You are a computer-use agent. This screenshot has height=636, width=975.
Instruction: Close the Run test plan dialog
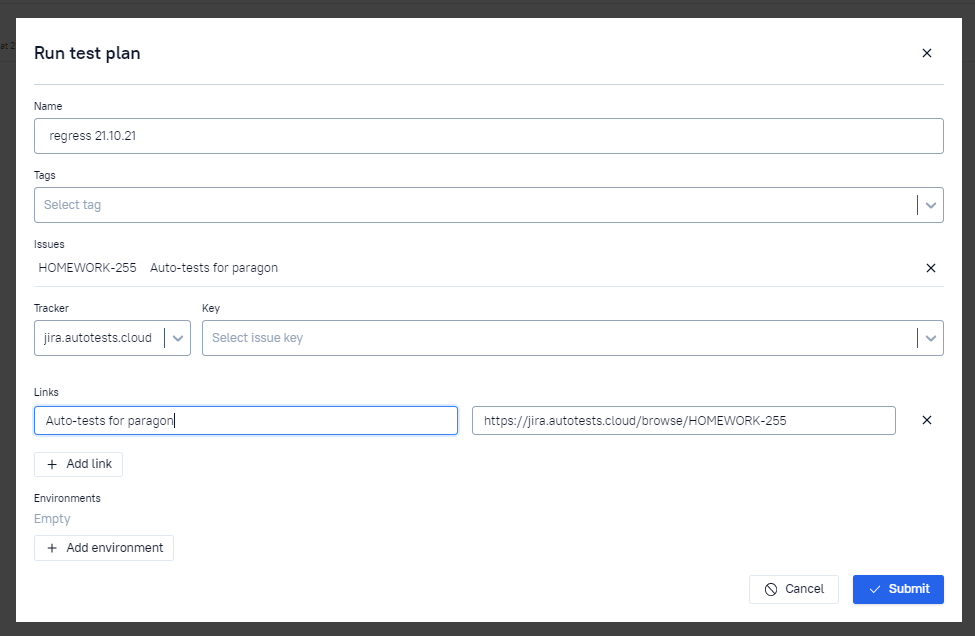pyautogui.click(x=926, y=53)
